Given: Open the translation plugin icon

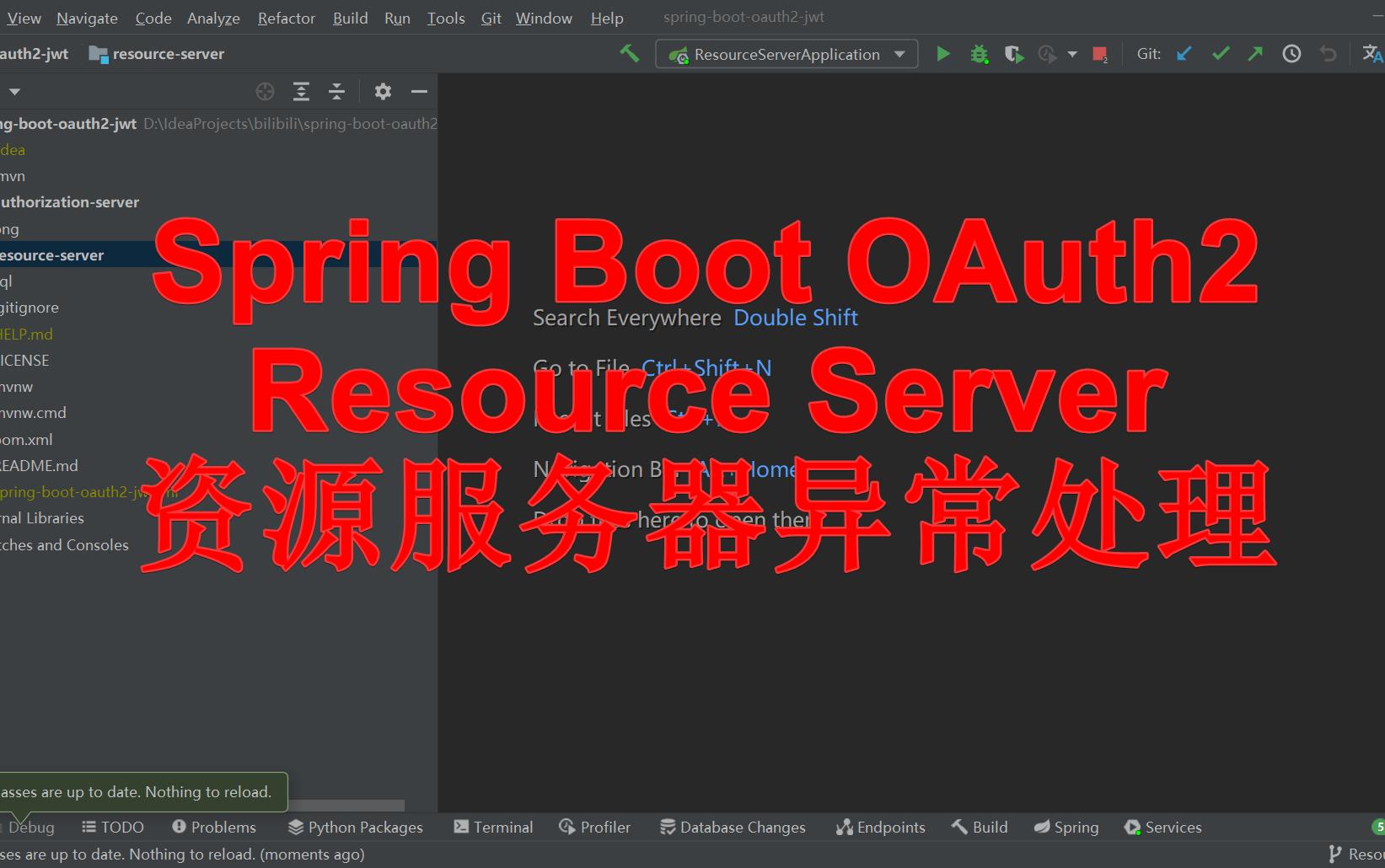Looking at the screenshot, I should [1372, 53].
